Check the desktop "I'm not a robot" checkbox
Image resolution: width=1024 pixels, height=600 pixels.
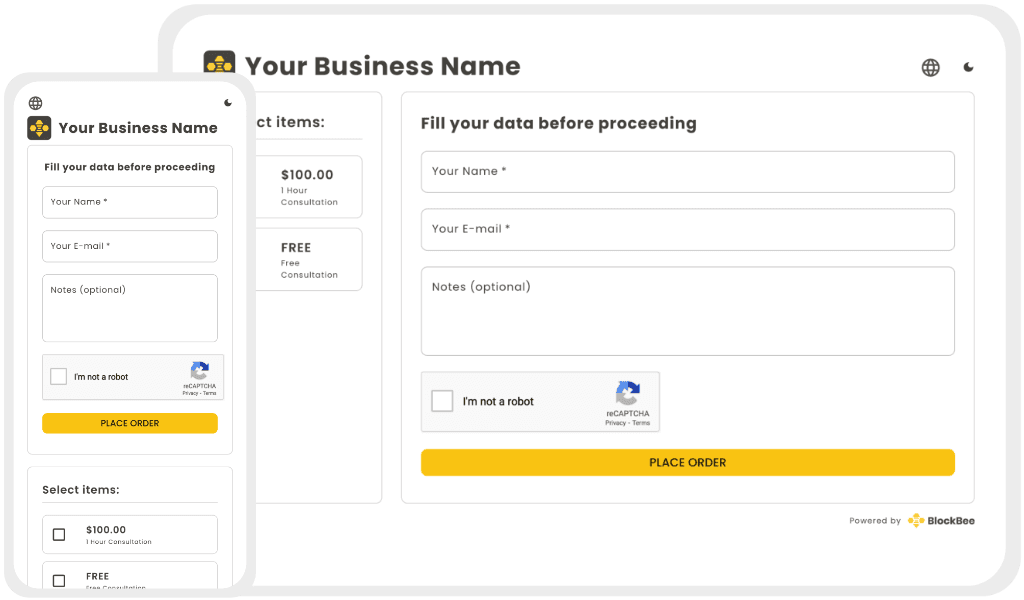click(442, 401)
